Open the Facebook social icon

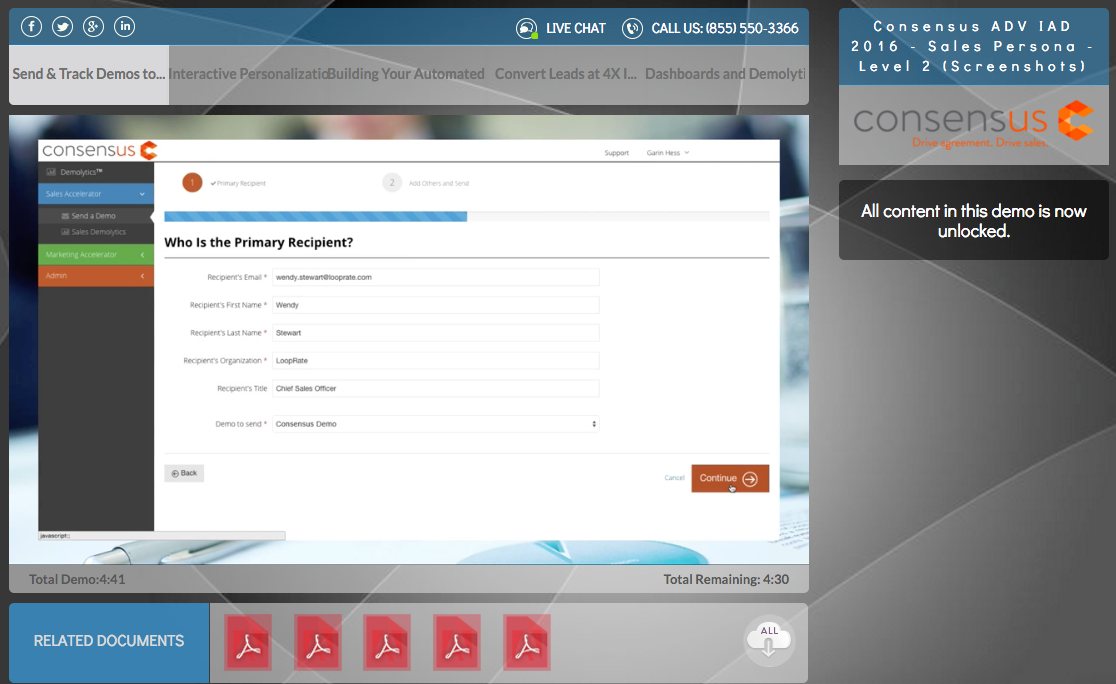pyautogui.click(x=31, y=27)
